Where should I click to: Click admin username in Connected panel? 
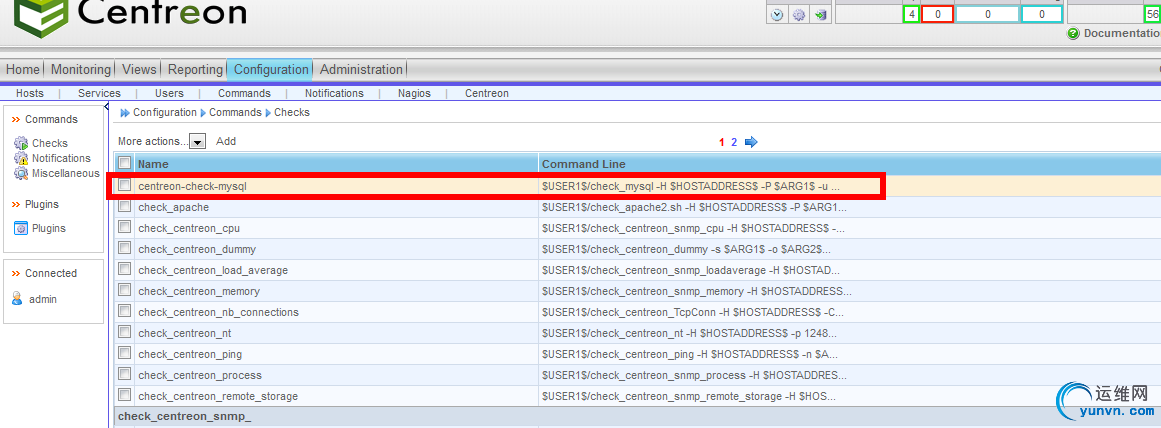pos(43,299)
